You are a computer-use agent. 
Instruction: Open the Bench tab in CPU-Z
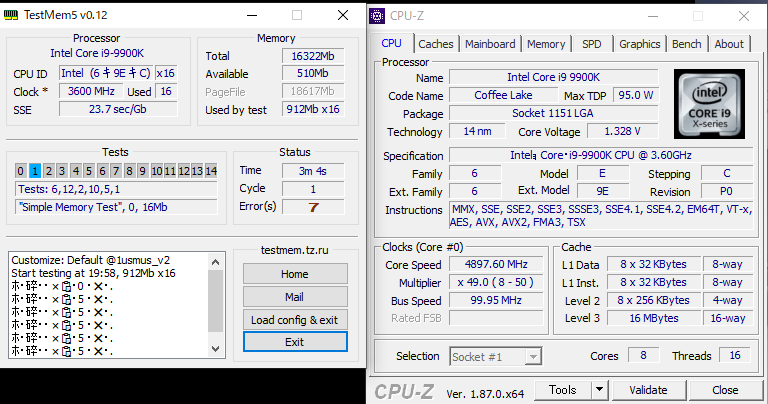click(686, 44)
